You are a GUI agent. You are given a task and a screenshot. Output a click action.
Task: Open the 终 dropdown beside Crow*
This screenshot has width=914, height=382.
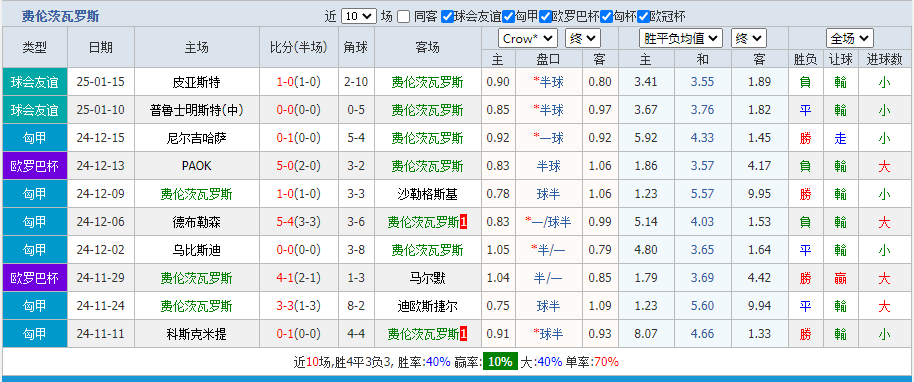[x=582, y=39]
